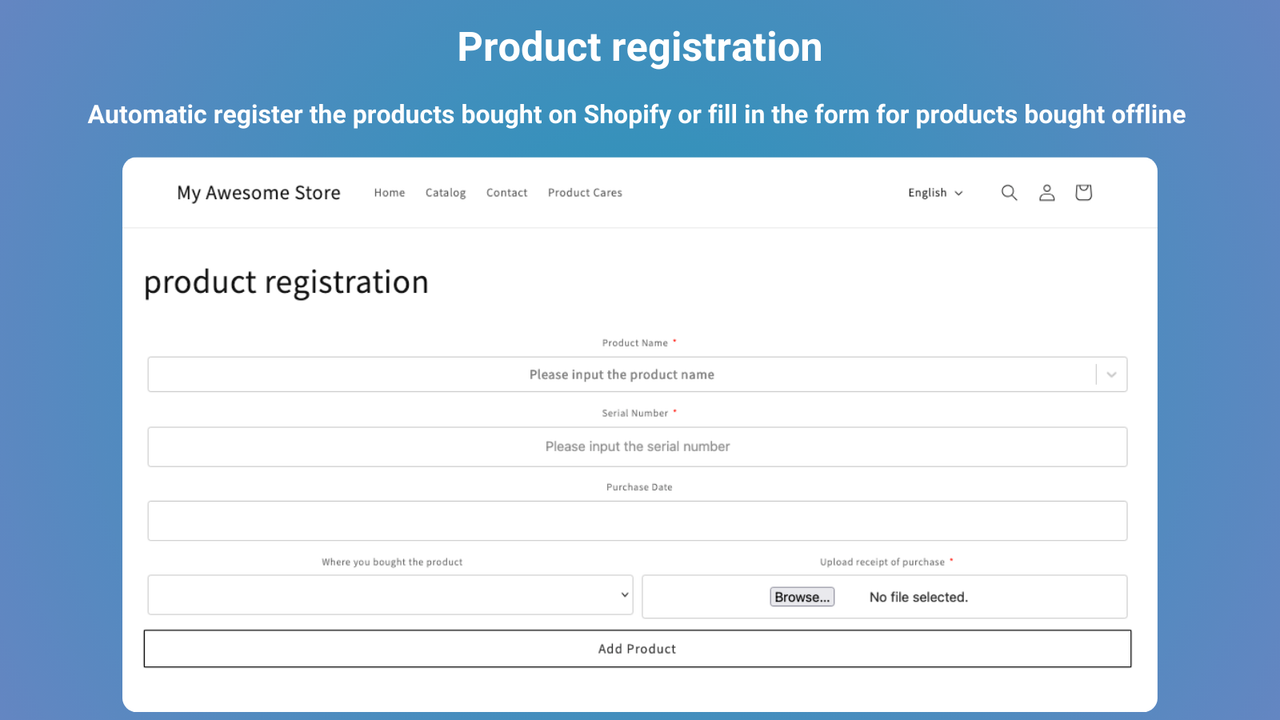Open the Contact page link
This screenshot has width=1280, height=720.
[506, 192]
